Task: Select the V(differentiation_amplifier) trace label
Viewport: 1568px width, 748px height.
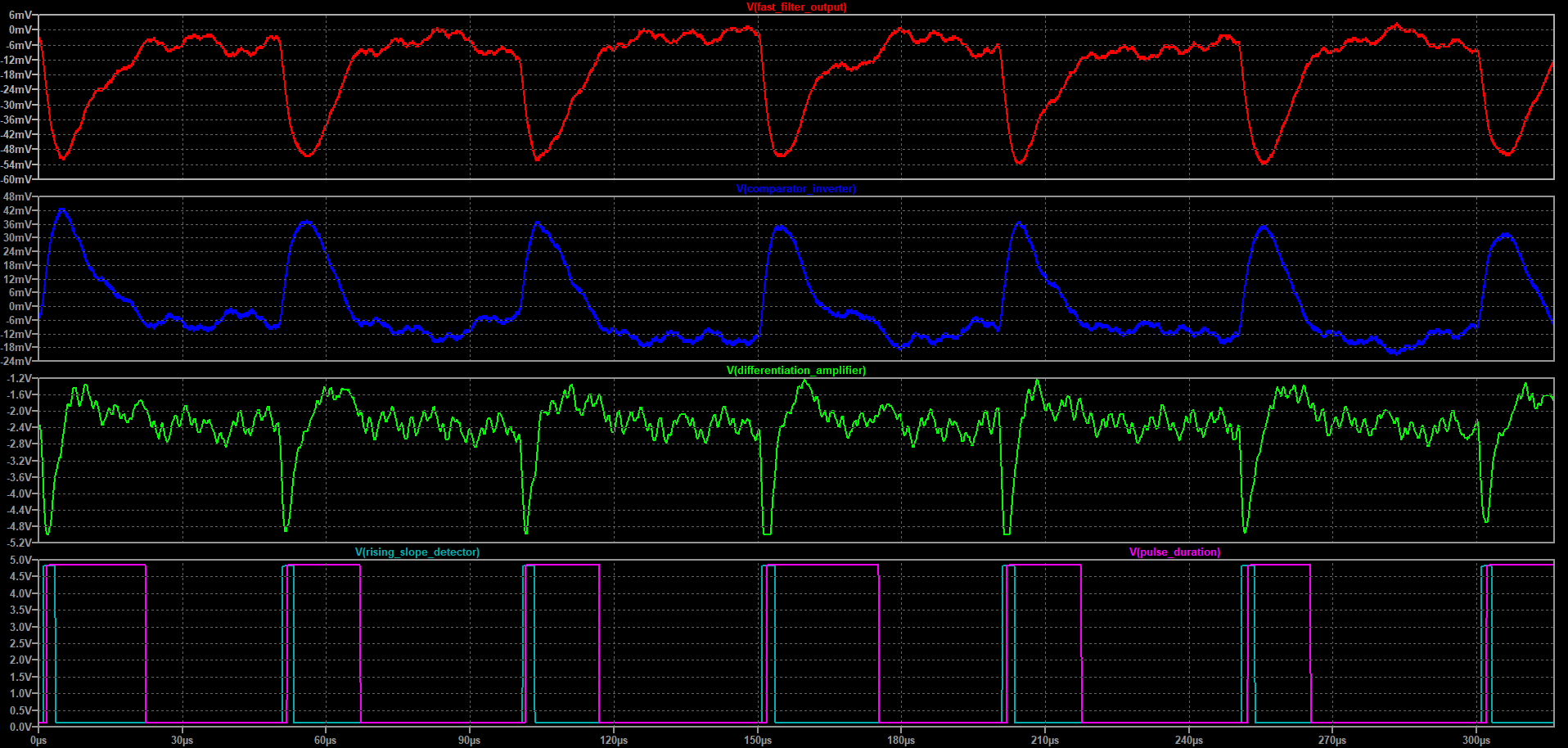Action: (796, 371)
